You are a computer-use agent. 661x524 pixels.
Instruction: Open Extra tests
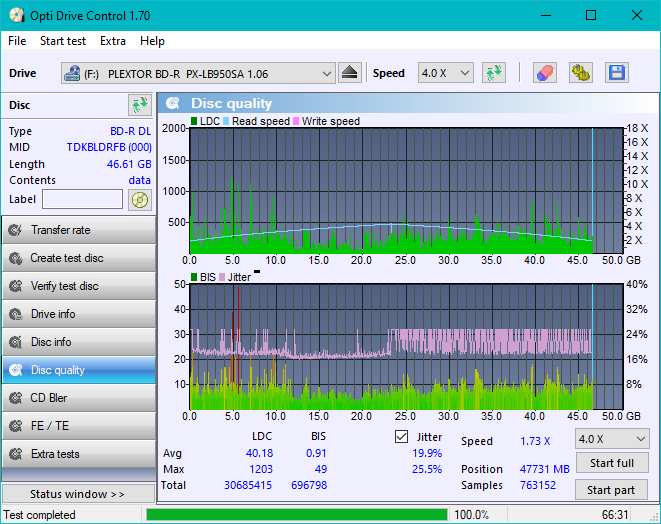click(x=79, y=454)
